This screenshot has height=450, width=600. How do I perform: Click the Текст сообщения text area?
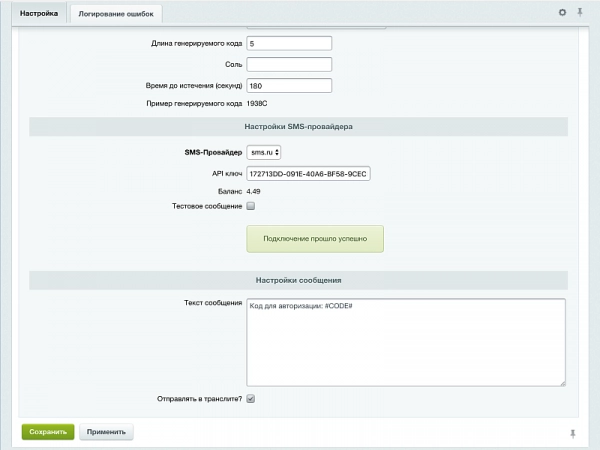406,342
